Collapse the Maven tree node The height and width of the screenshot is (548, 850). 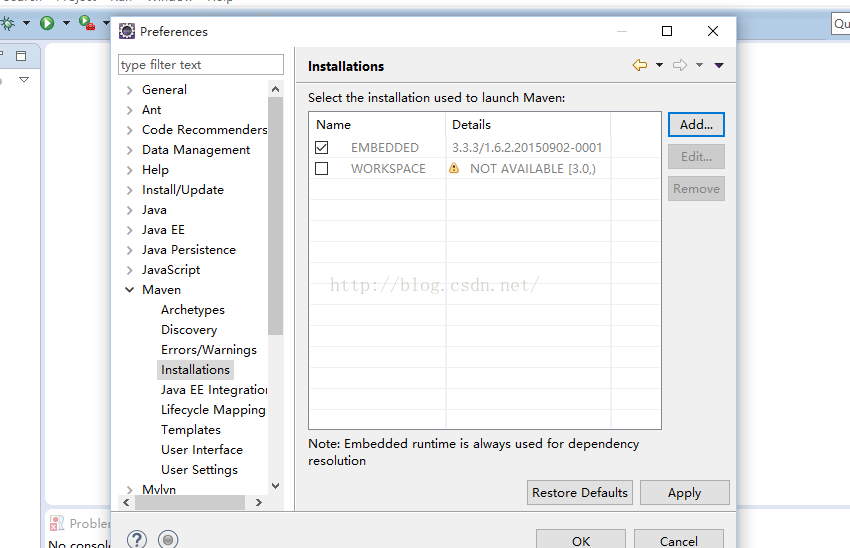coord(130,290)
